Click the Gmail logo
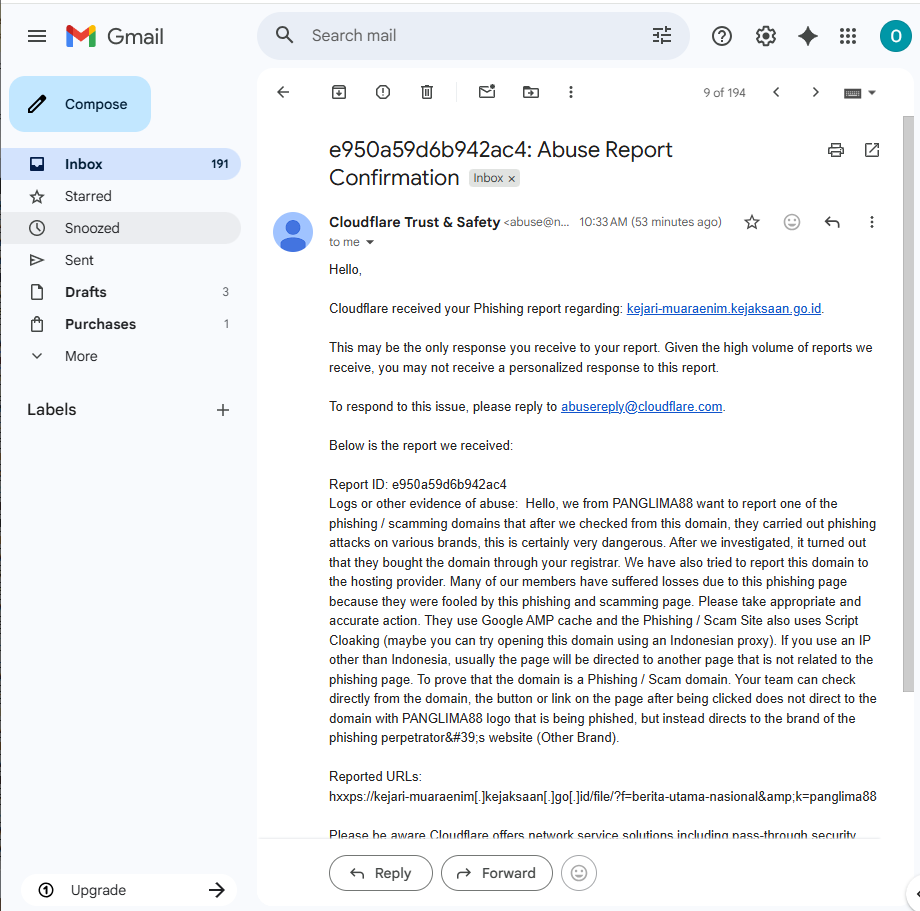This screenshot has height=911, width=920. pyautogui.click(x=115, y=36)
